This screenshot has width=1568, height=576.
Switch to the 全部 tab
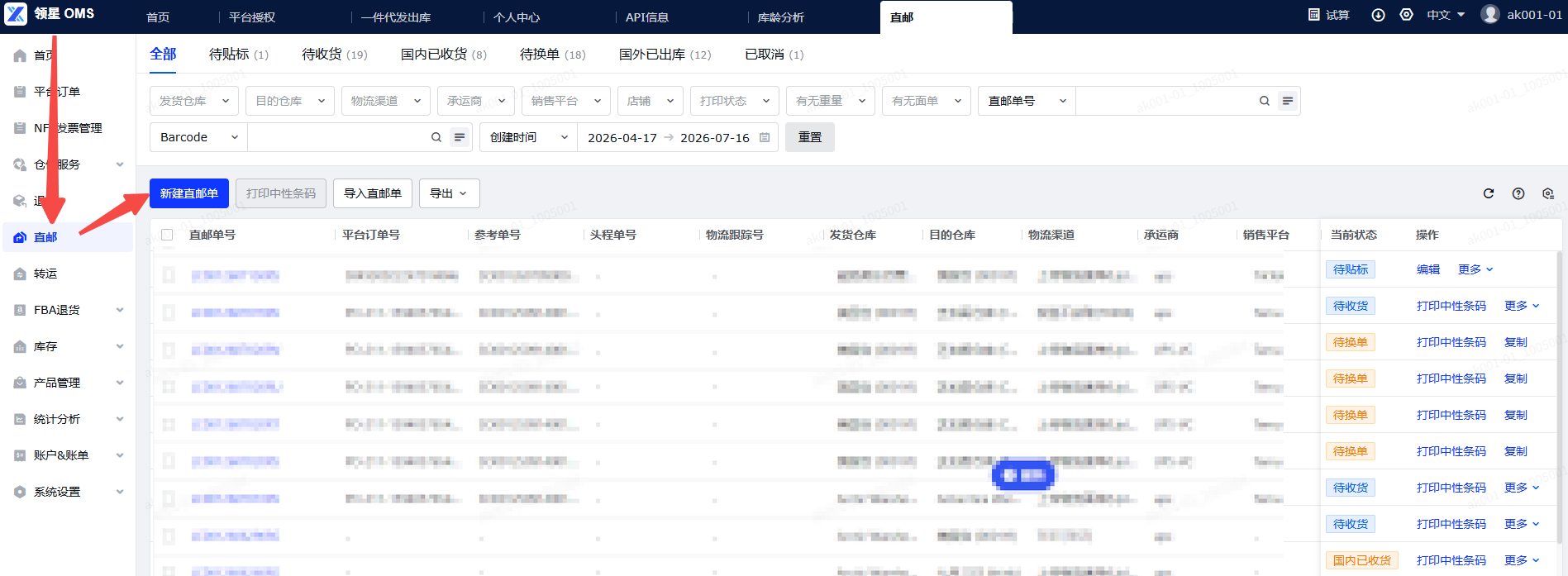(163, 55)
